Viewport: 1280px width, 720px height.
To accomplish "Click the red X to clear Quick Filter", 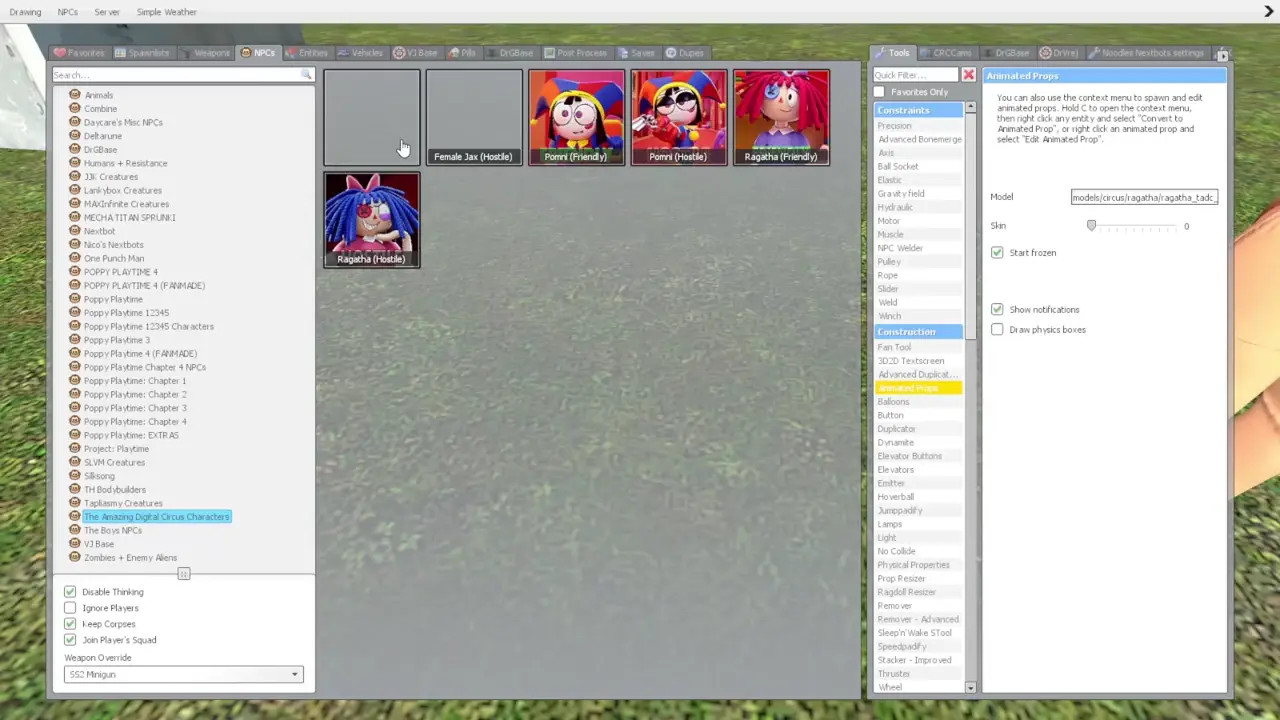I will point(968,75).
